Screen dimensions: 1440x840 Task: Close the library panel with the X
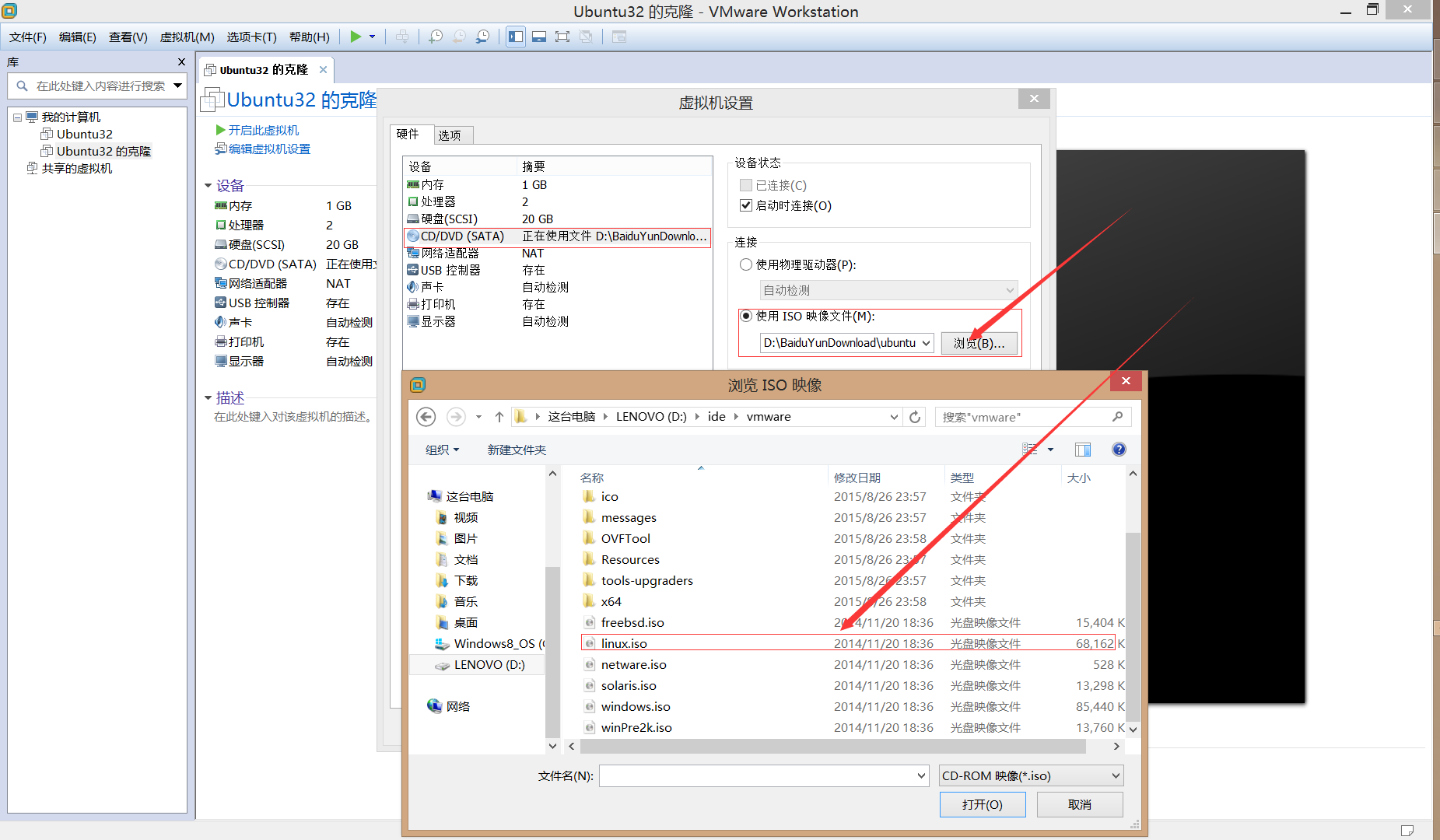pos(181,61)
